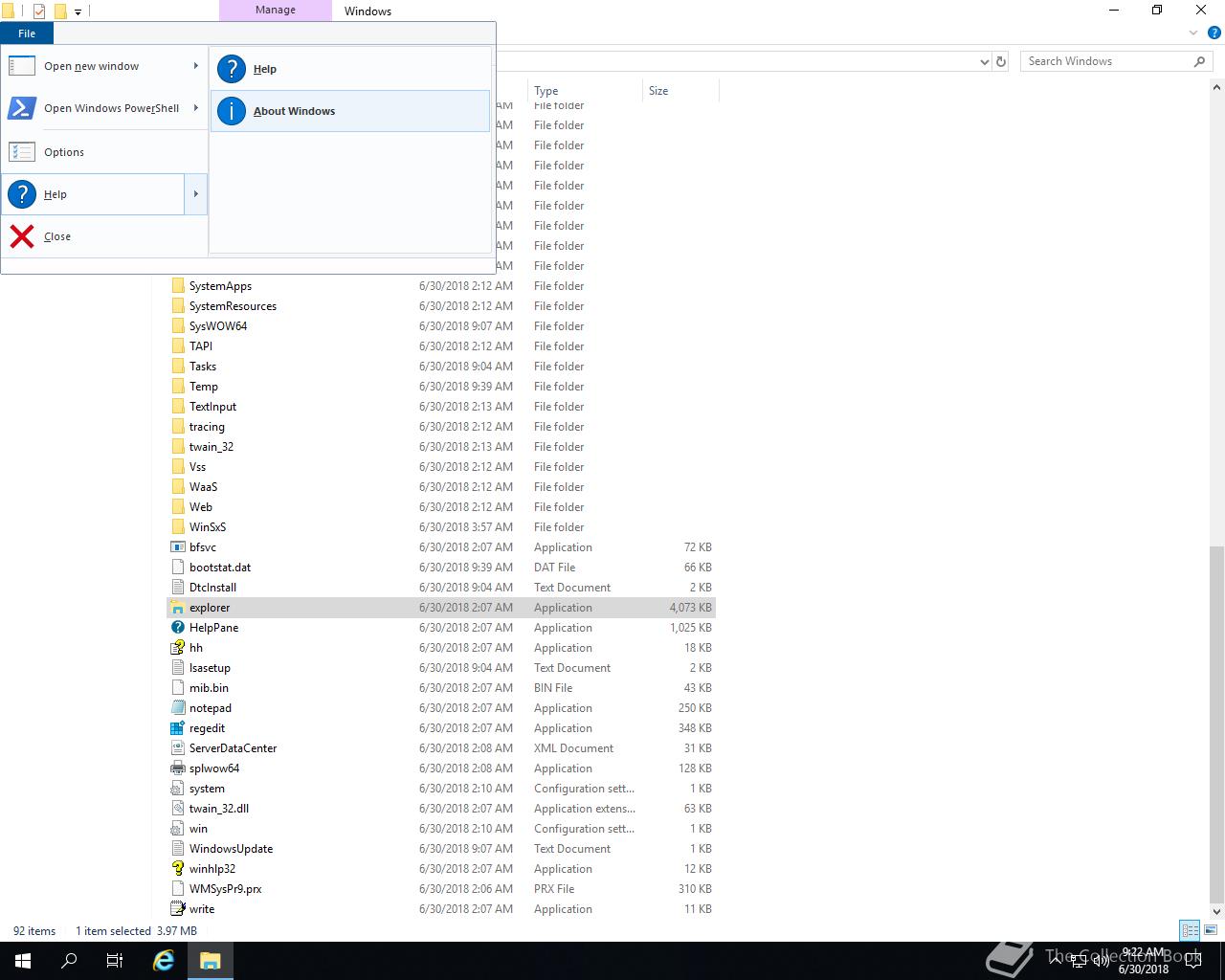Click the Options checklist icon
The height and width of the screenshot is (980, 1225).
(22, 152)
